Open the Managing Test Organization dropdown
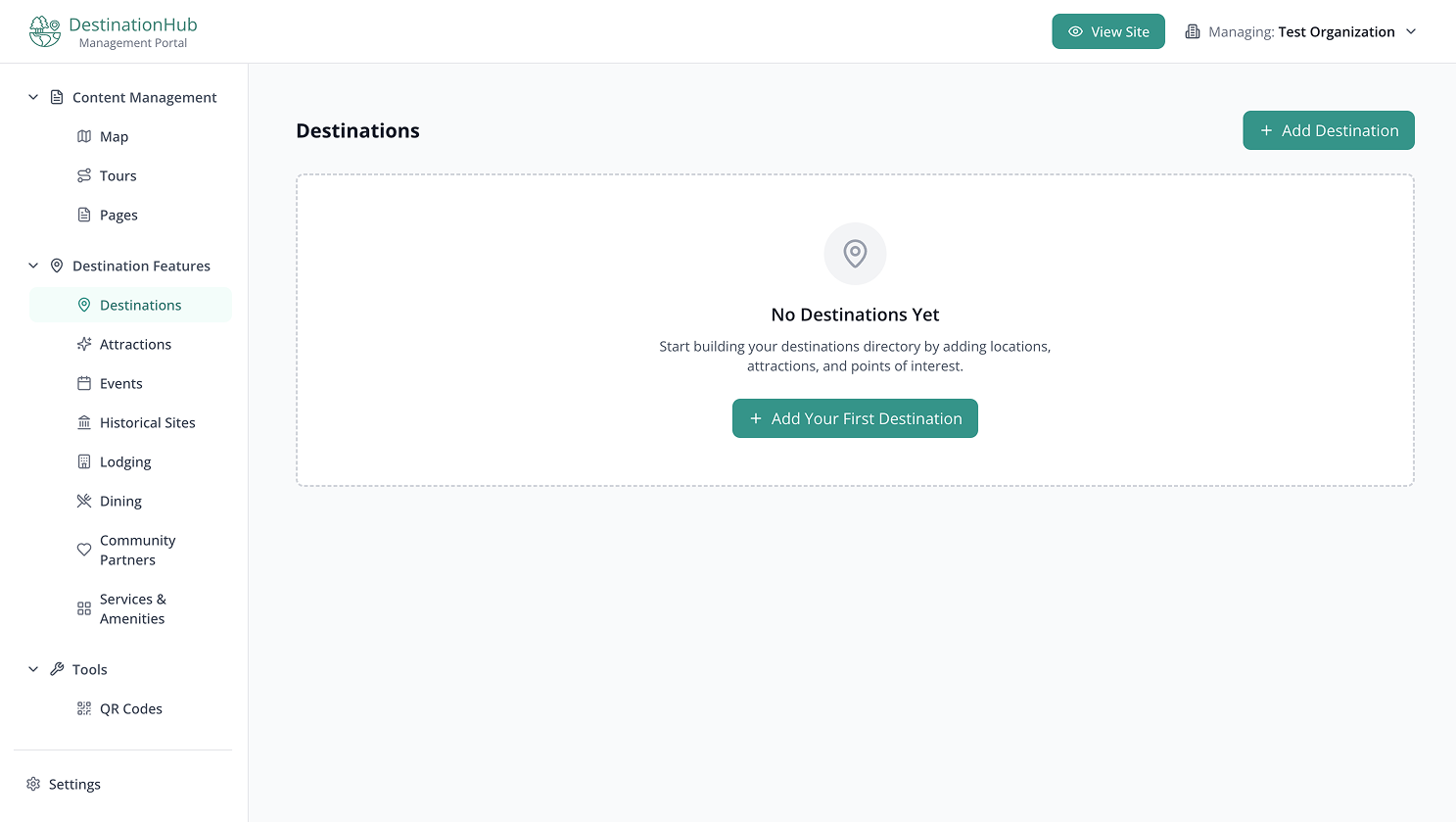Viewport: 1456px width, 822px height. 1301,32
